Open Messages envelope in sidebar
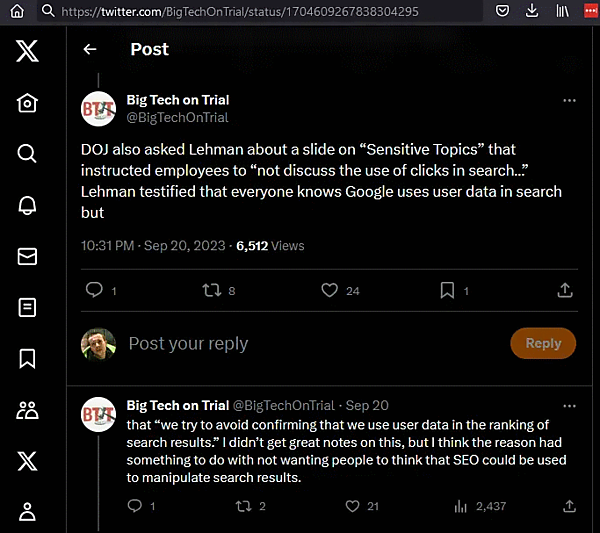Image resolution: width=600 pixels, height=533 pixels. (27, 256)
